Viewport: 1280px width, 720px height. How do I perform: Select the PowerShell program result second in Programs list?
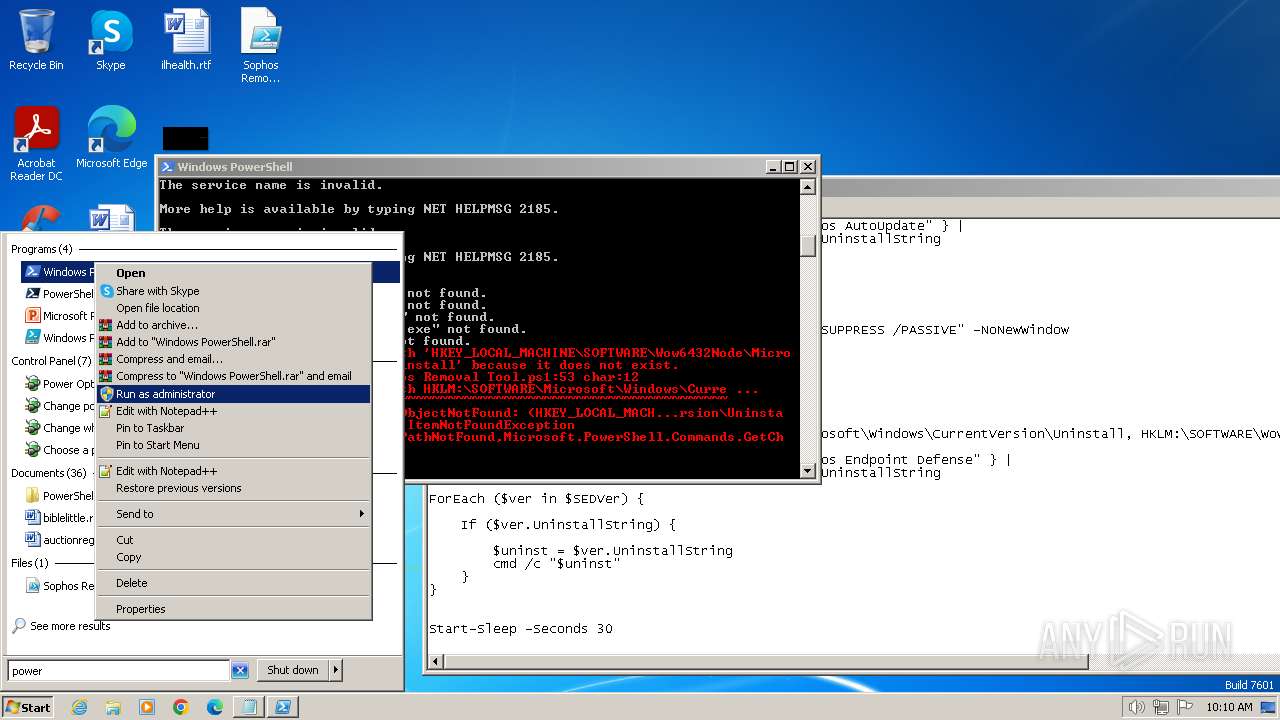58,294
